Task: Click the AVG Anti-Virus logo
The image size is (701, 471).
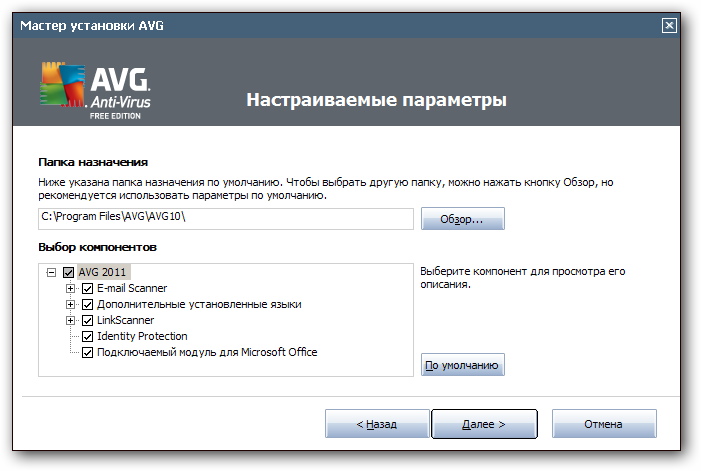Action: coord(95,91)
